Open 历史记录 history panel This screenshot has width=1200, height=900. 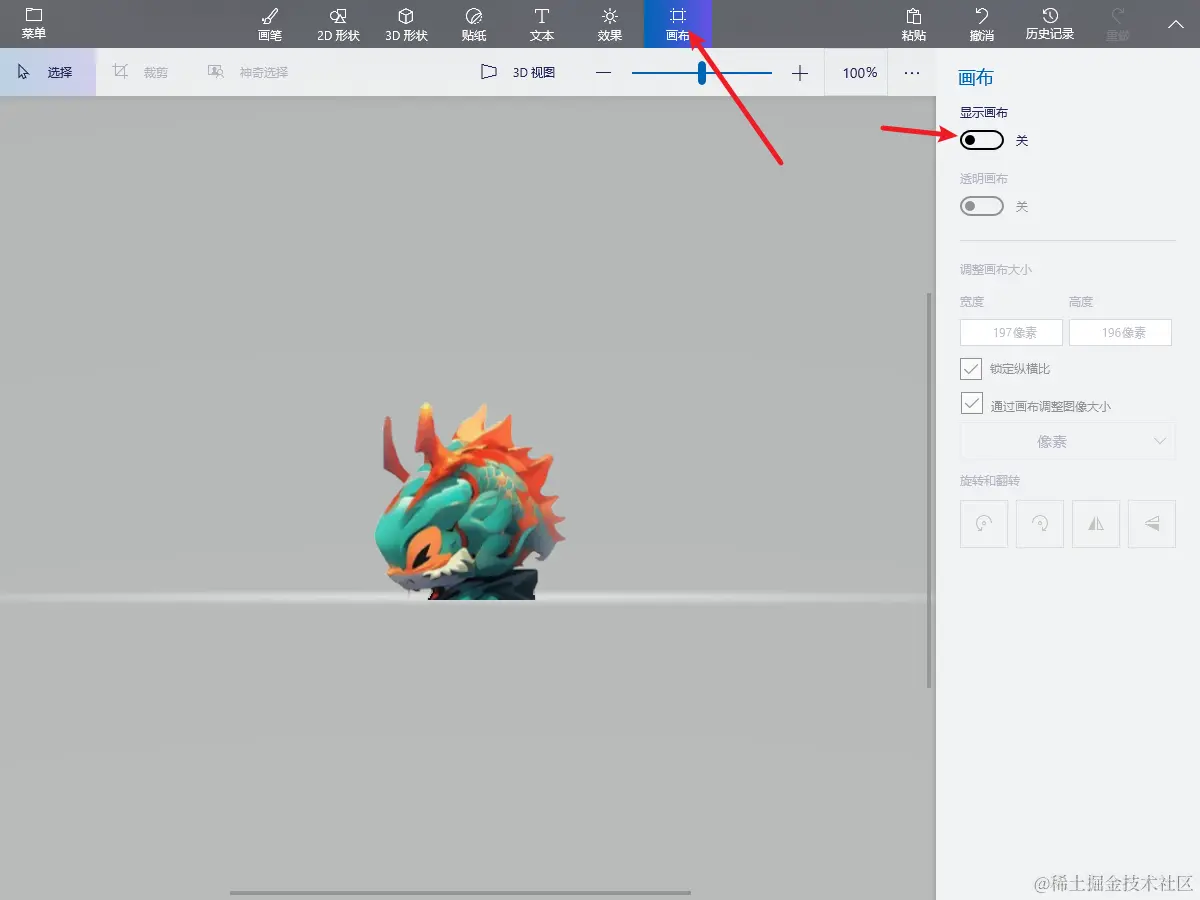1050,24
